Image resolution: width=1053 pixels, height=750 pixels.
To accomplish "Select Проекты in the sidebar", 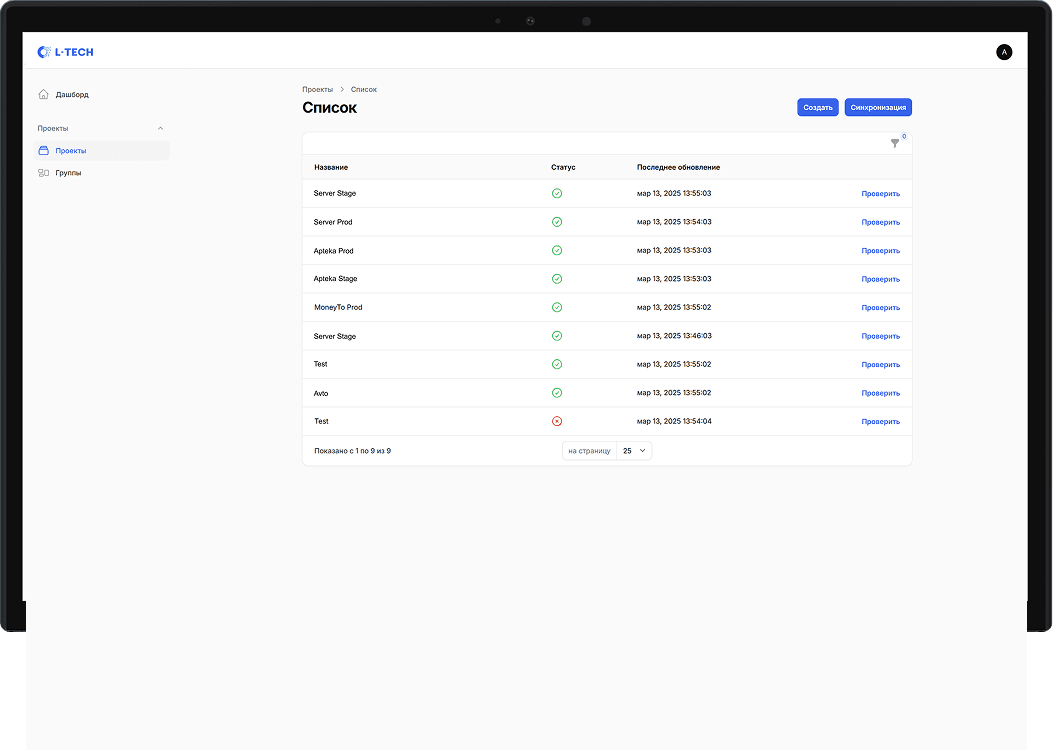I will tap(71, 151).
